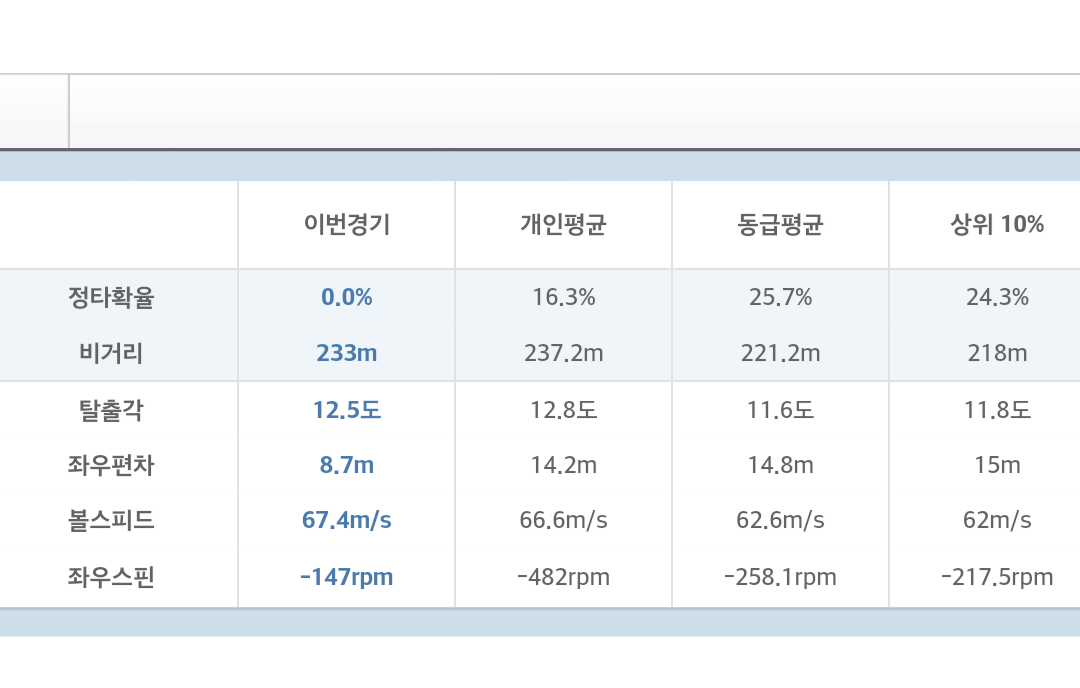The image size is (1080, 688).
Task: Click the 237.2m personal average cell
Action: coord(563,353)
